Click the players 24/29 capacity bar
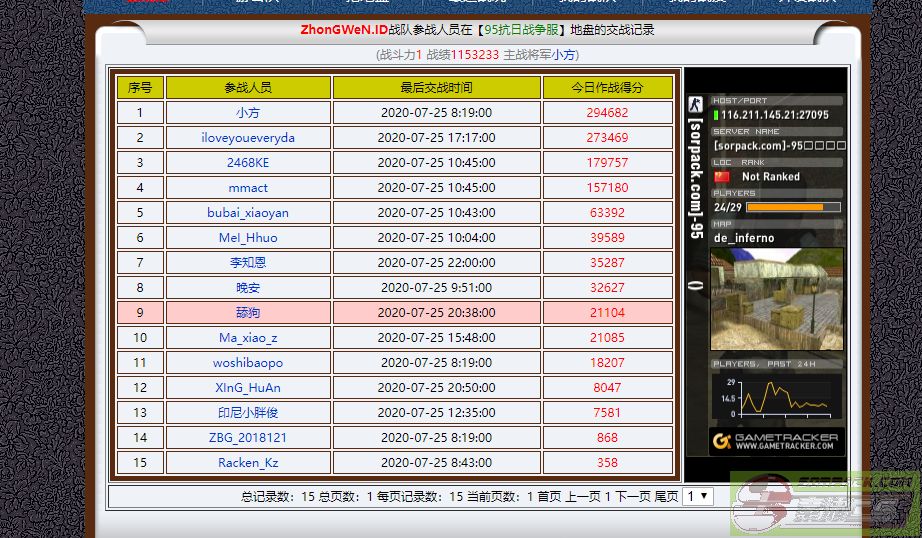 (x=792, y=208)
